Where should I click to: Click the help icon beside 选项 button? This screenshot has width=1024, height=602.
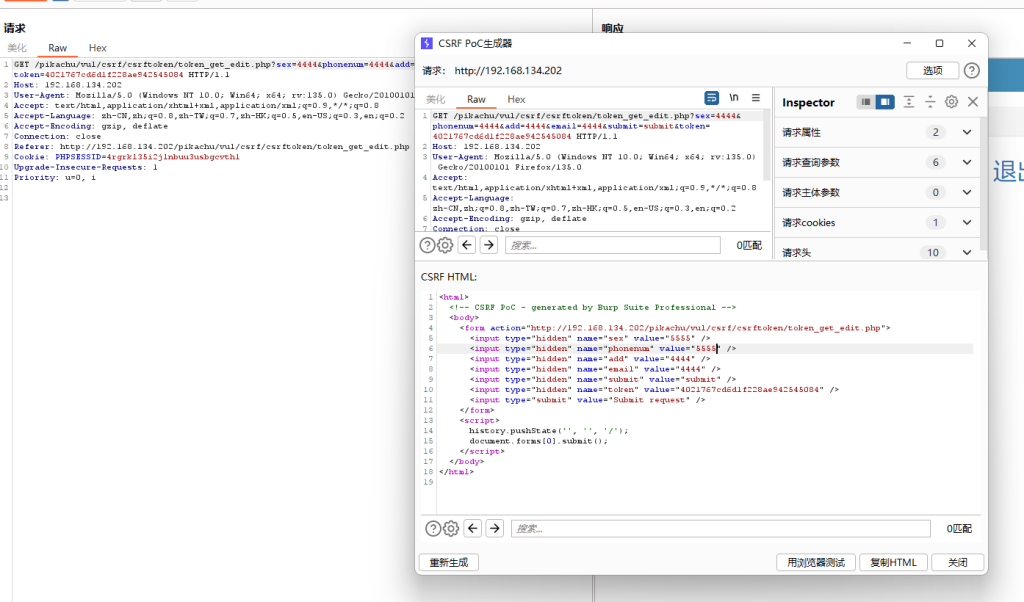coord(972,71)
